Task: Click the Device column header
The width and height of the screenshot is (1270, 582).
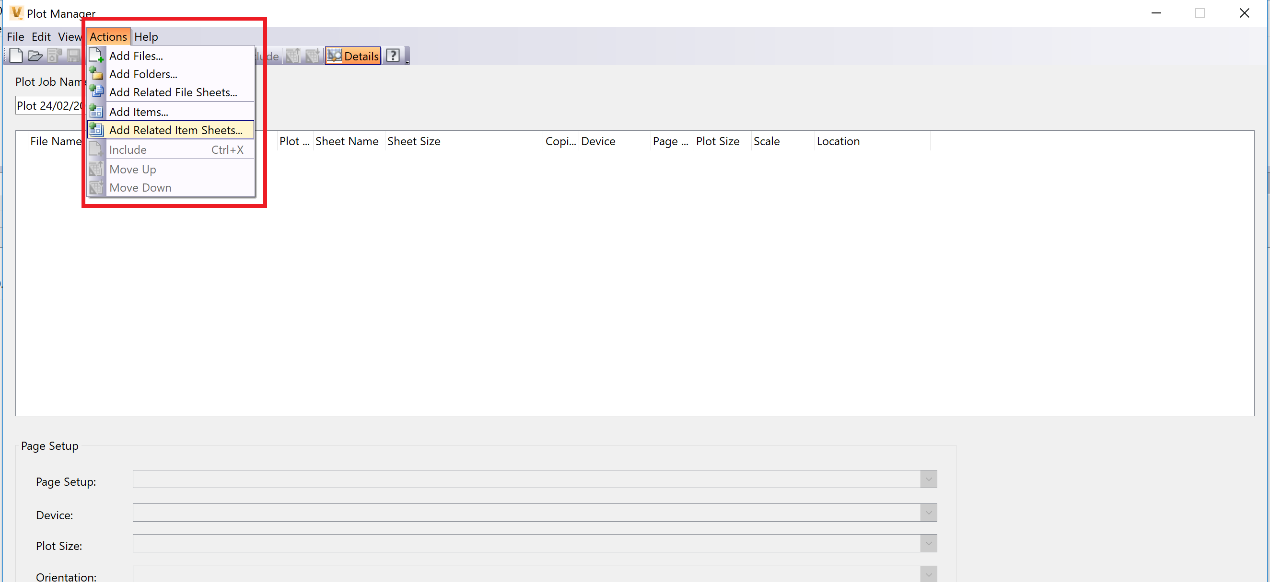Action: [598, 141]
